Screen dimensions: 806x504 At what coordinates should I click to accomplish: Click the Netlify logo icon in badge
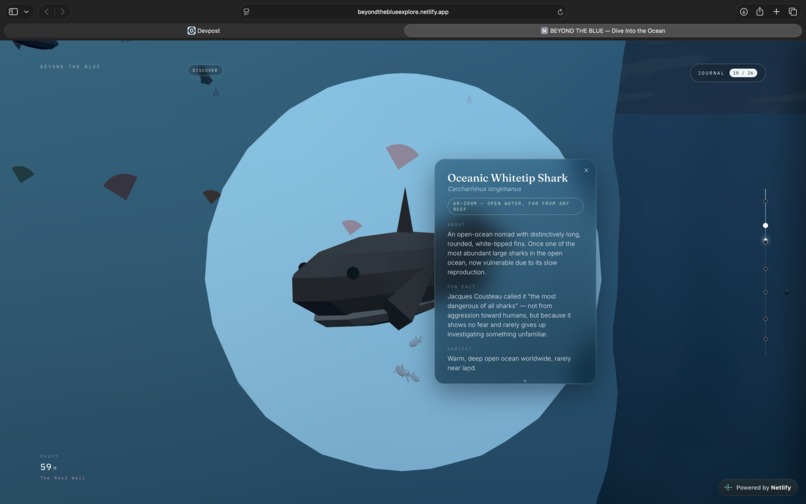coord(728,488)
